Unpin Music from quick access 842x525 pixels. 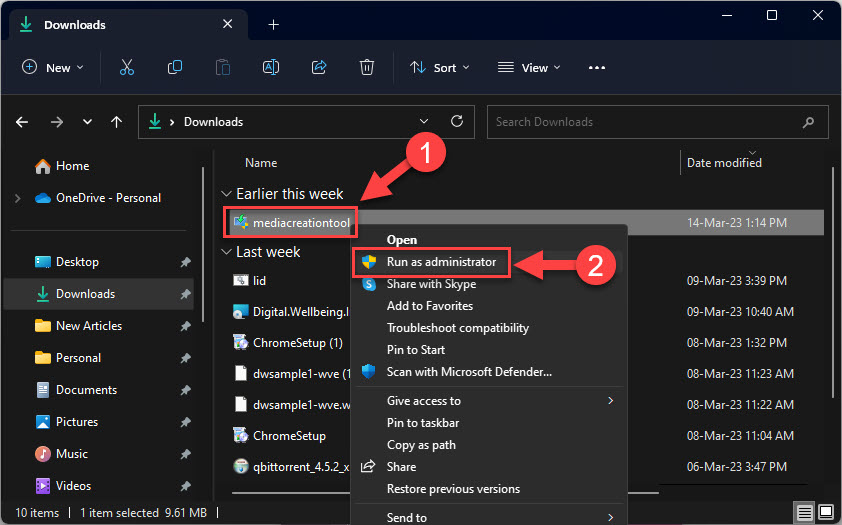pyautogui.click(x=185, y=454)
